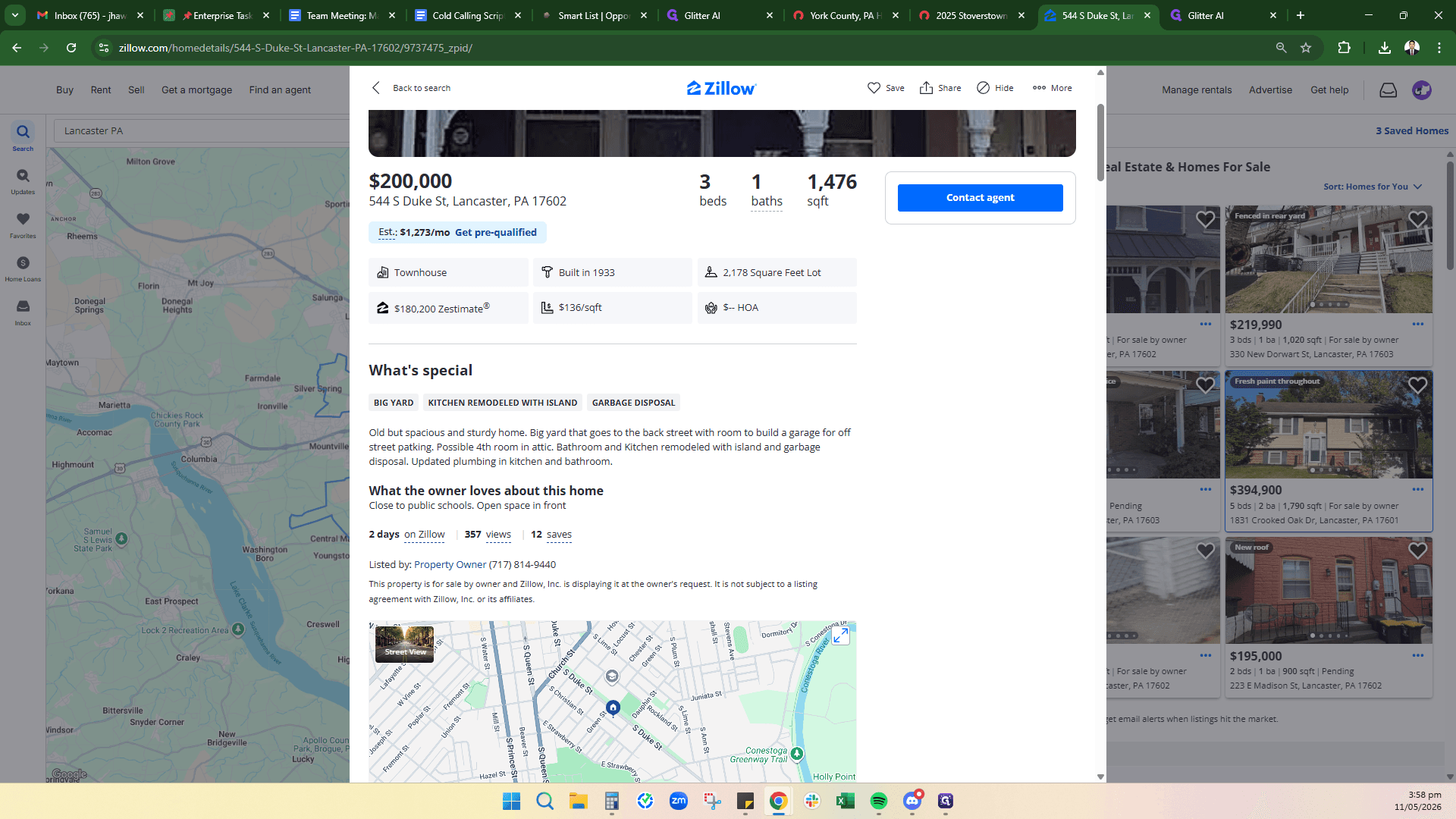Open the Rent navigation menu item
Image resolution: width=1456 pixels, height=819 pixels.
point(101,90)
